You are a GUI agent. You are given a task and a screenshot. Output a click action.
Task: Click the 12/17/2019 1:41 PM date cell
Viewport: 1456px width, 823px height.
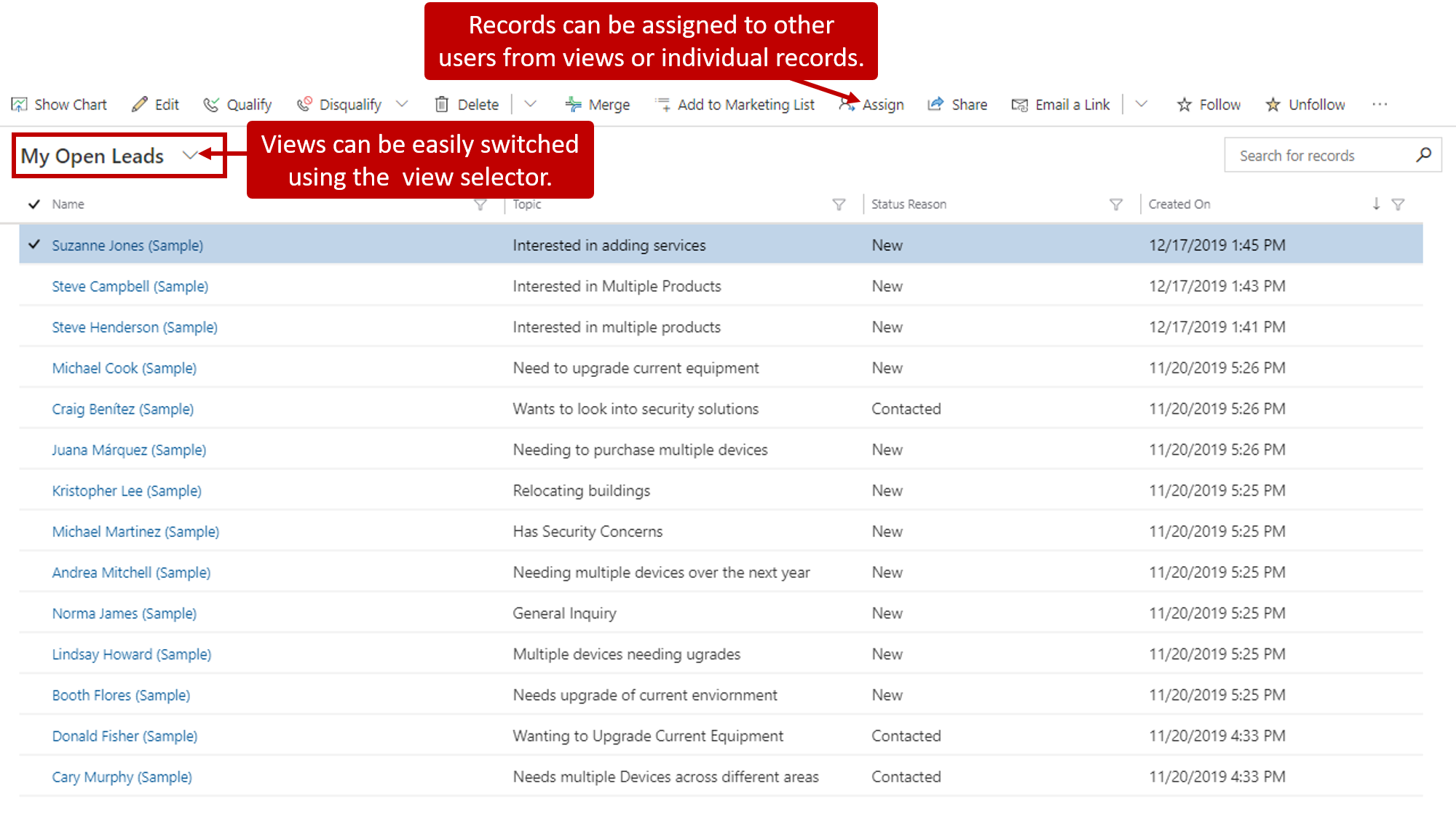coord(1217,327)
